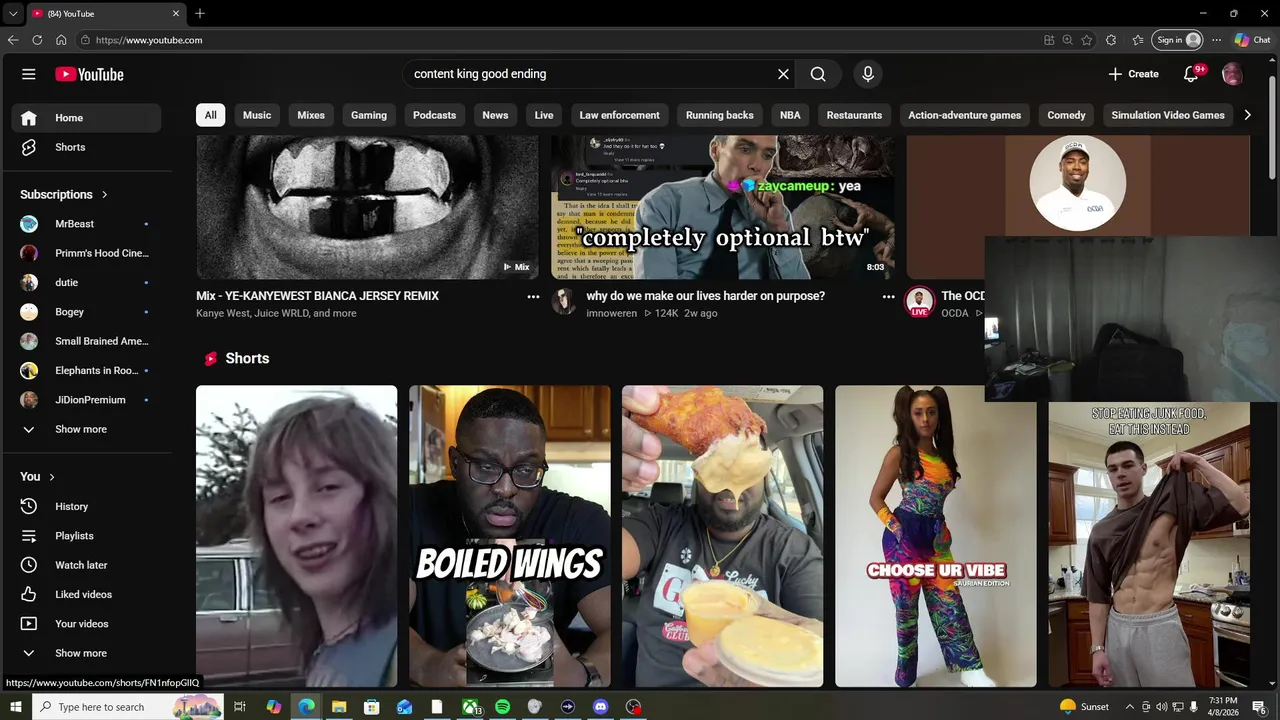The width and height of the screenshot is (1280, 720).
Task: Open Discord from the taskbar
Action: click(600, 707)
